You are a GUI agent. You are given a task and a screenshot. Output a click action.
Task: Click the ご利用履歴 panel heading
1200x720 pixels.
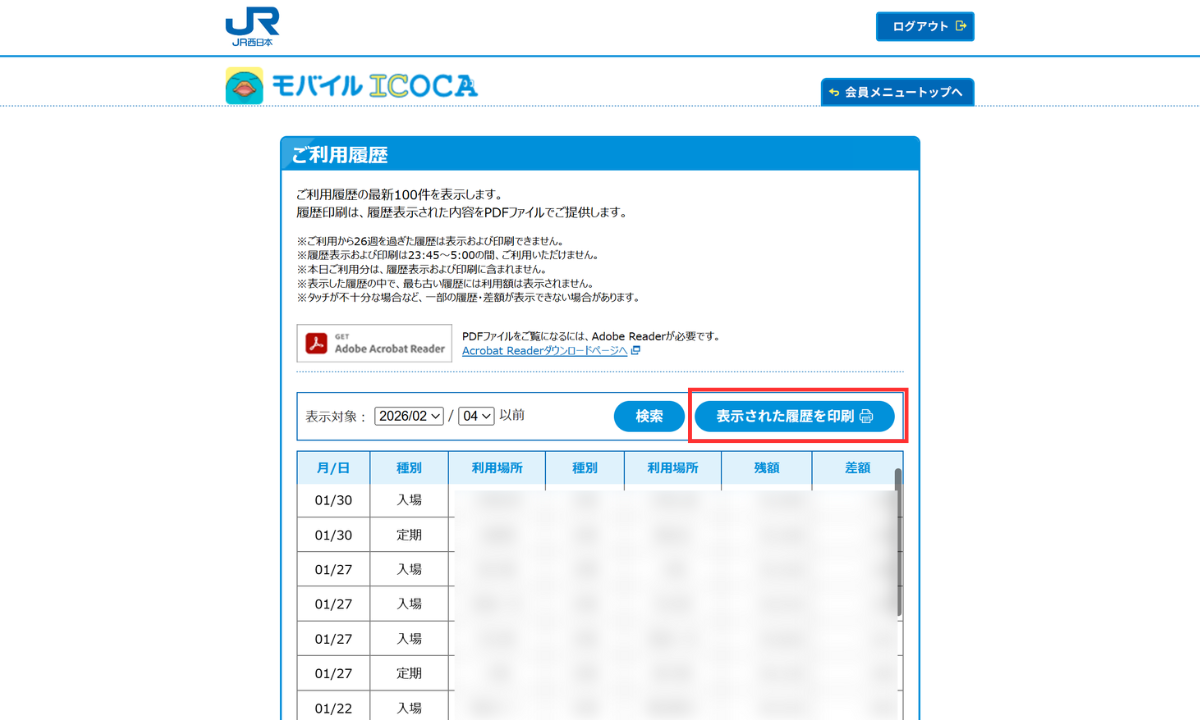coord(340,155)
